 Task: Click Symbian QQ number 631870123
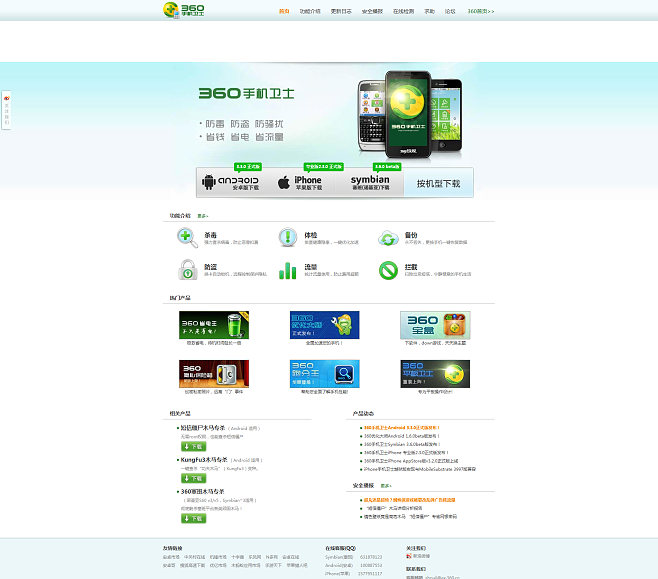(x=371, y=557)
